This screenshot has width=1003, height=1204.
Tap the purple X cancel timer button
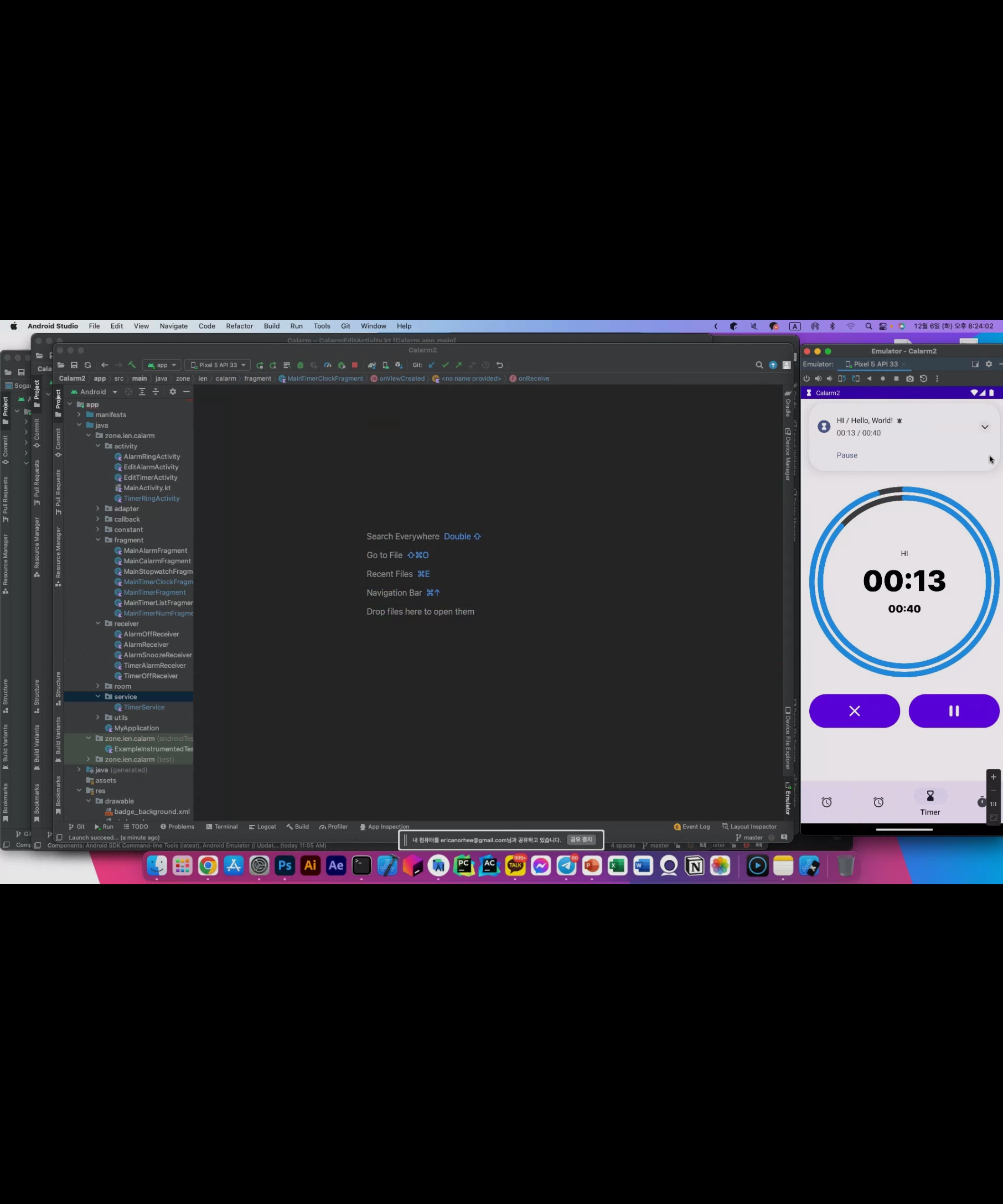click(855, 711)
